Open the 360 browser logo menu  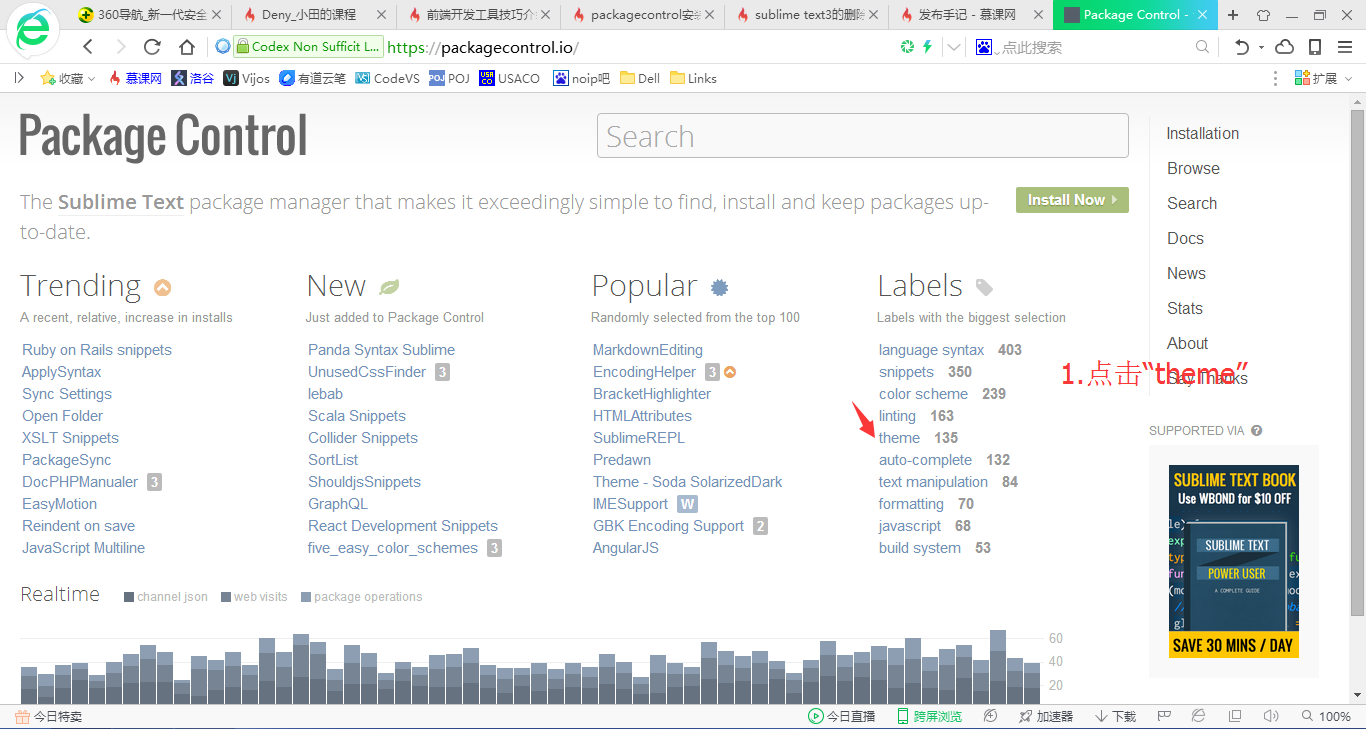33,31
